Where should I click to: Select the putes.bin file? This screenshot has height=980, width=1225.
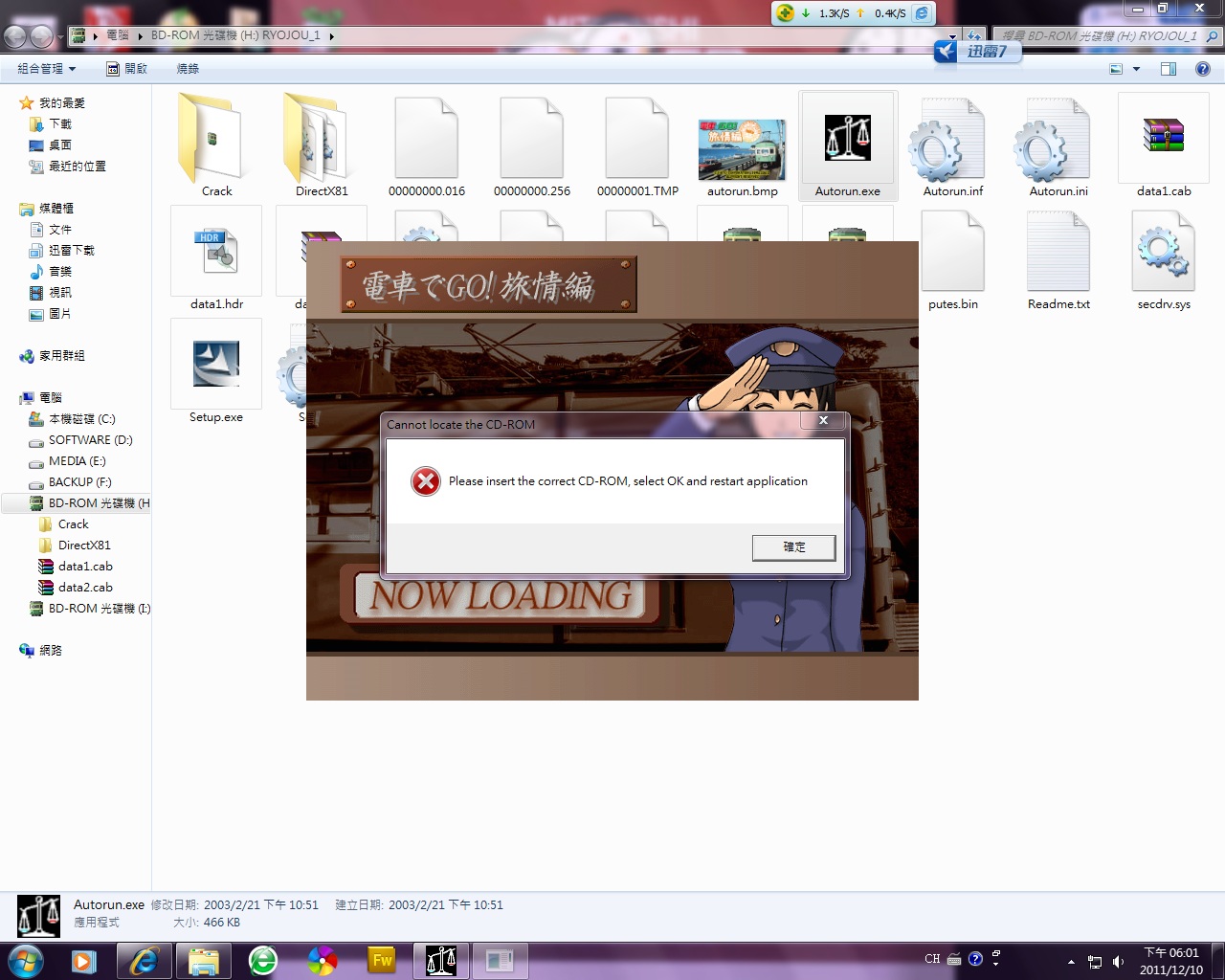[x=953, y=258]
